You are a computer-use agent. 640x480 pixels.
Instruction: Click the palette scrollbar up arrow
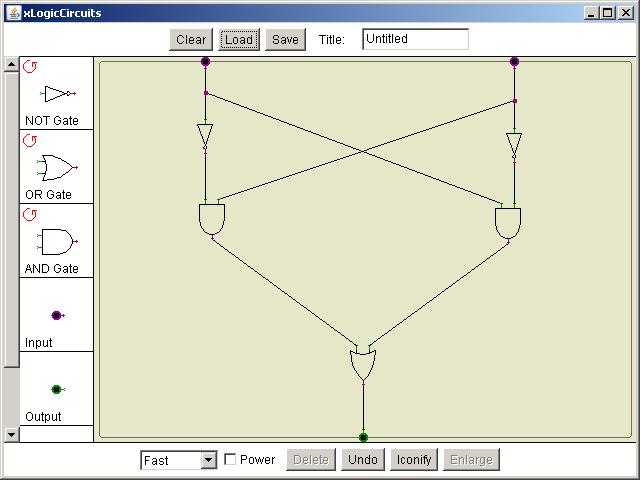(11, 64)
